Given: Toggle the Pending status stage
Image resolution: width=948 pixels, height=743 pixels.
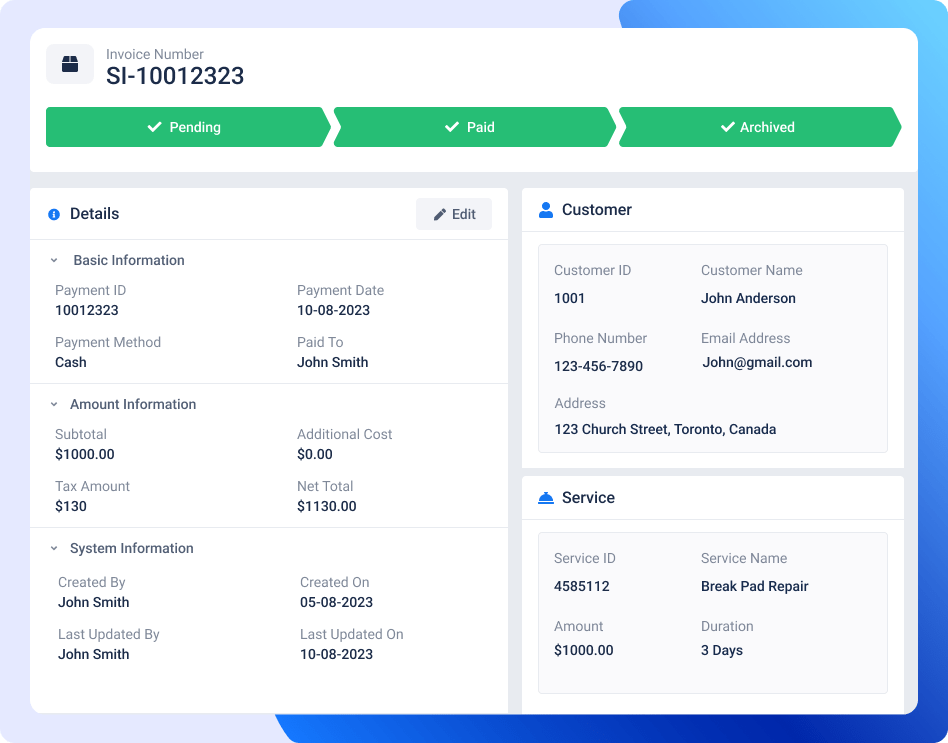Looking at the screenshot, I should (x=186, y=127).
